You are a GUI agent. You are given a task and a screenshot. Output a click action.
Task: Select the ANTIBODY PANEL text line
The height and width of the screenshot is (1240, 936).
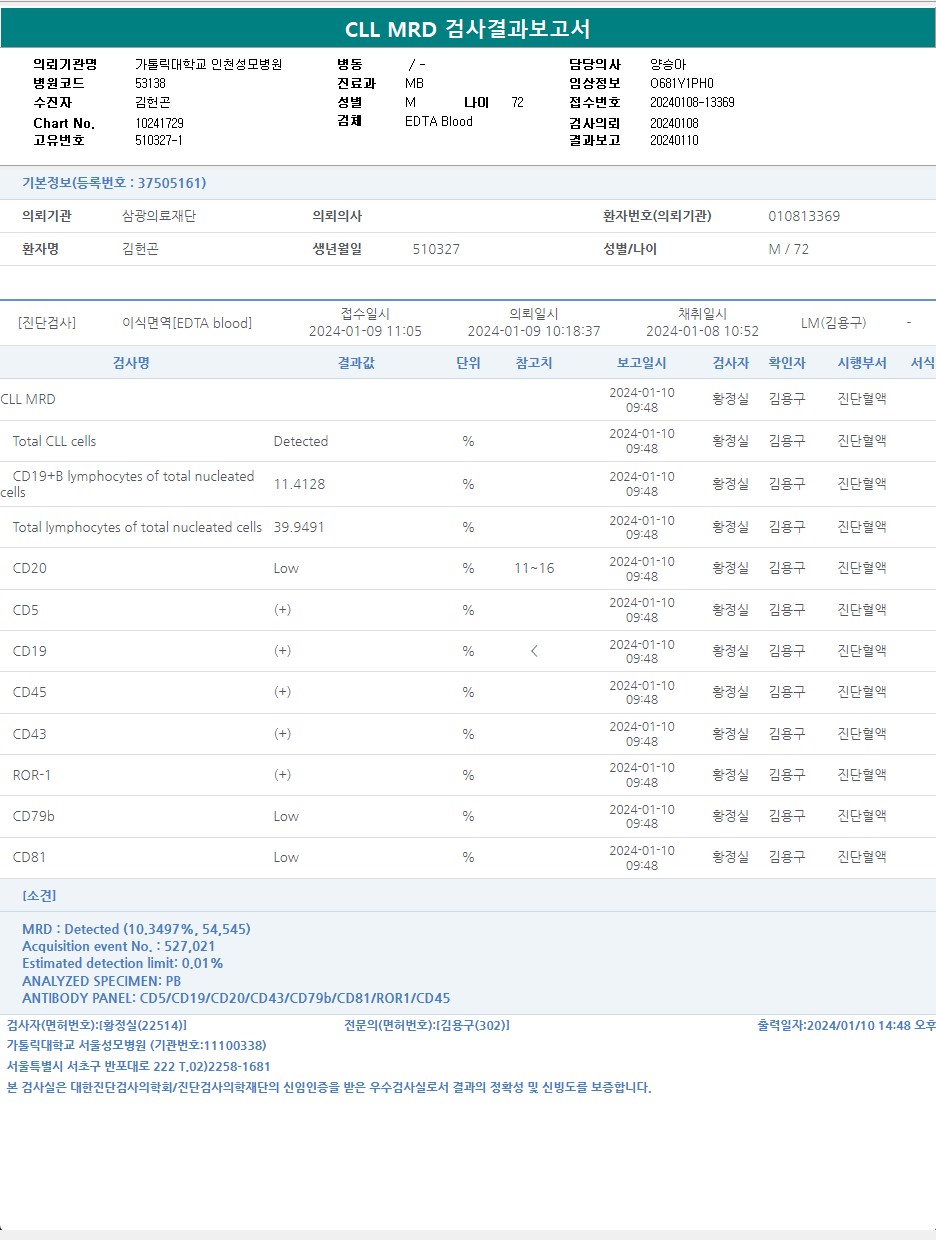click(236, 998)
